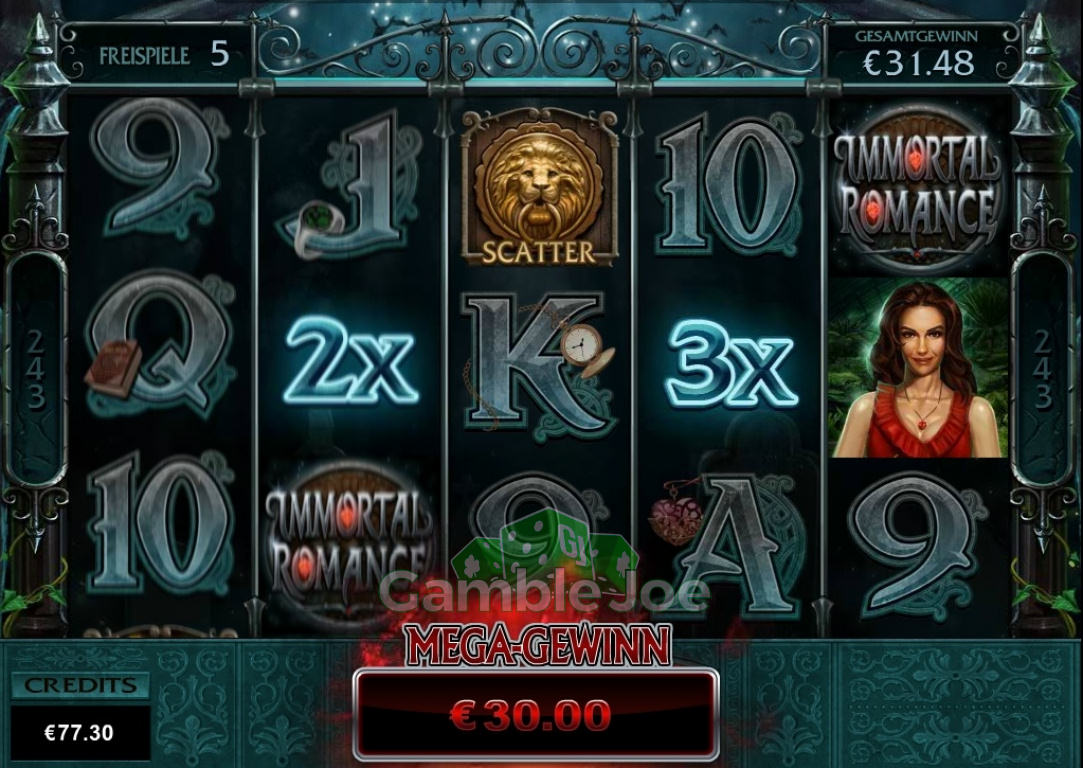Click the A symbol with heart locket
1083x768 pixels.
[x=725, y=544]
